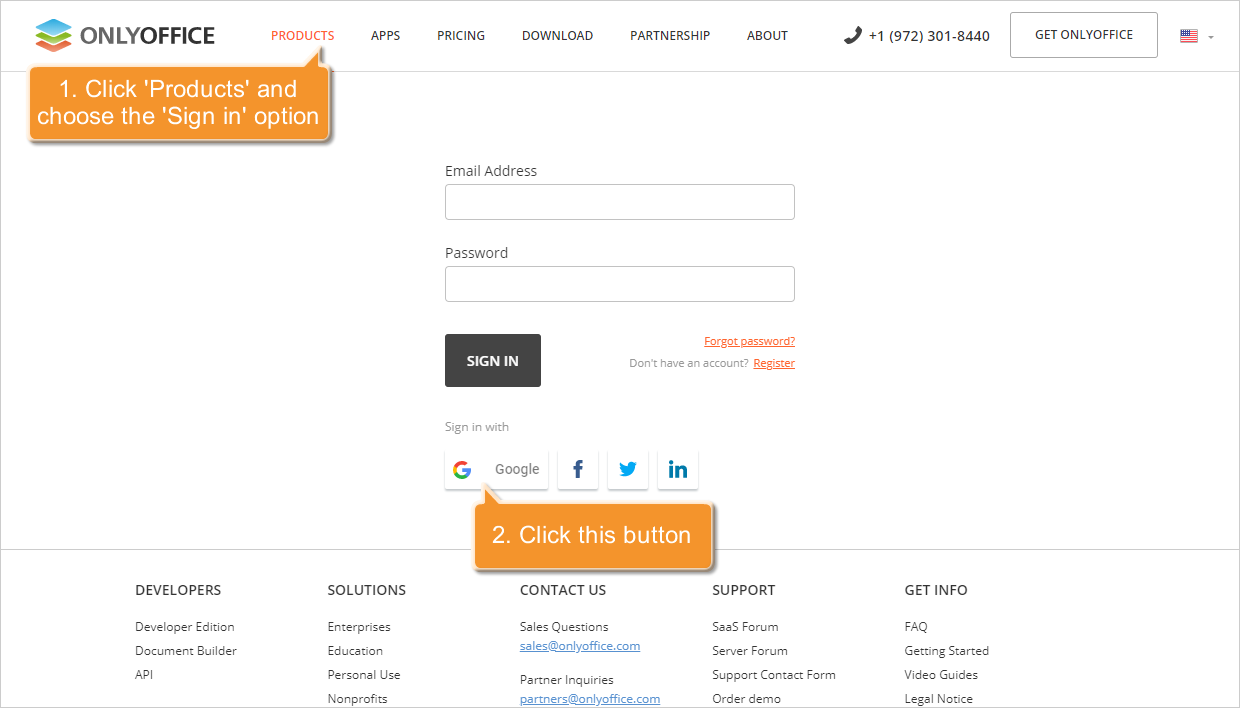Viewport: 1240px width, 708px height.
Task: Open the Forgot password link
Action: (x=749, y=340)
